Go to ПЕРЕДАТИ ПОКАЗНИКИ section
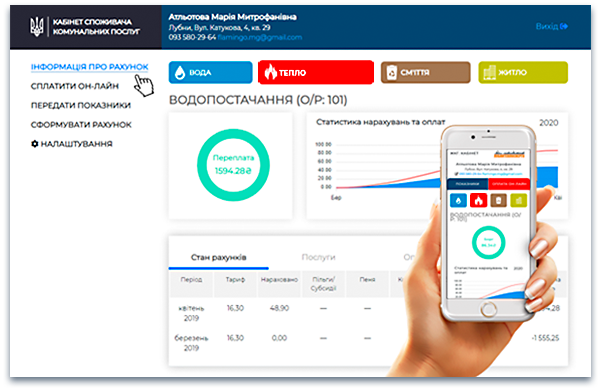This screenshot has height=390, width=600. (81, 105)
